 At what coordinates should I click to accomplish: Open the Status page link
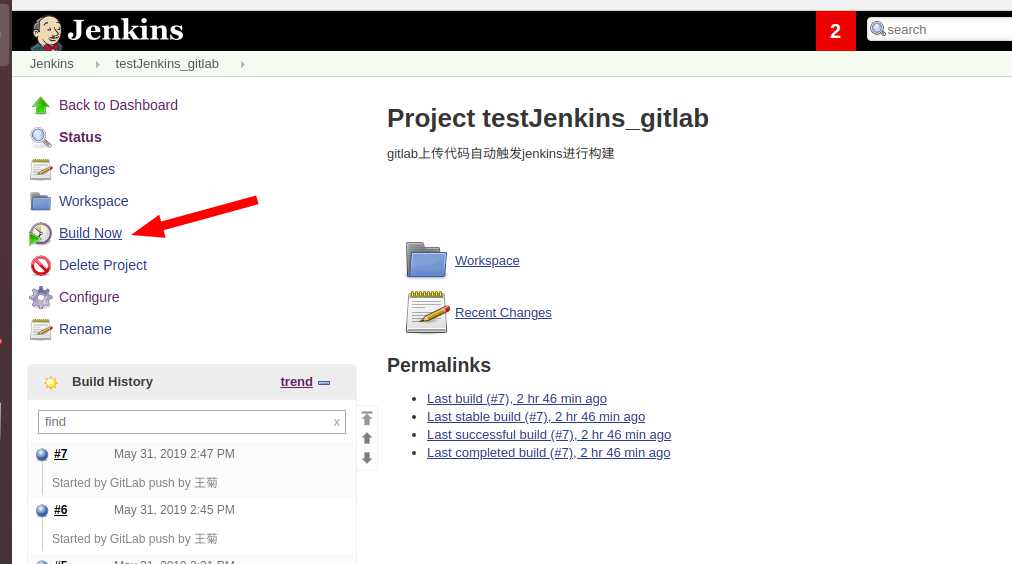tap(80, 137)
